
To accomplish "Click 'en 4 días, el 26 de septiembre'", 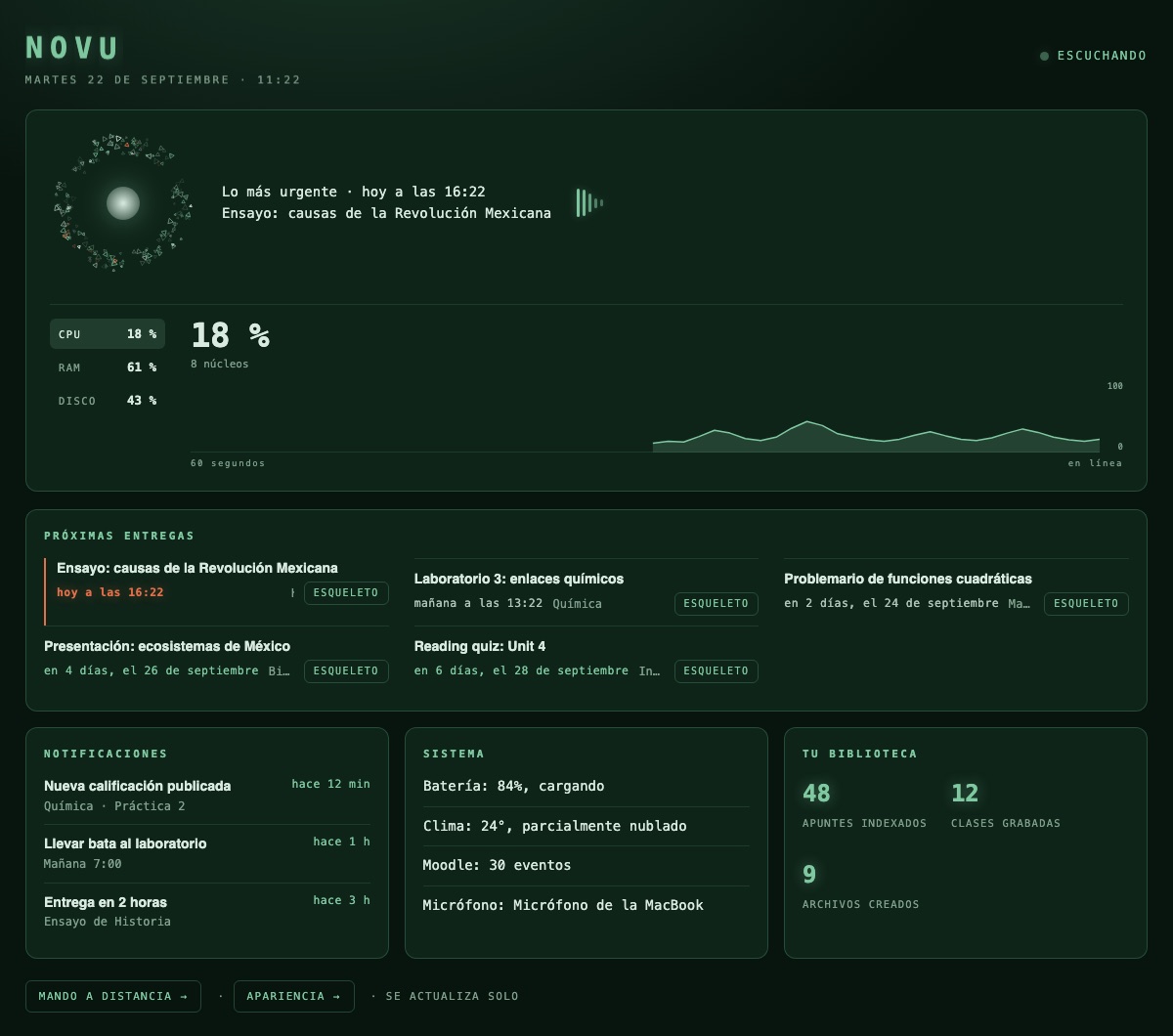I will click(x=152, y=670).
